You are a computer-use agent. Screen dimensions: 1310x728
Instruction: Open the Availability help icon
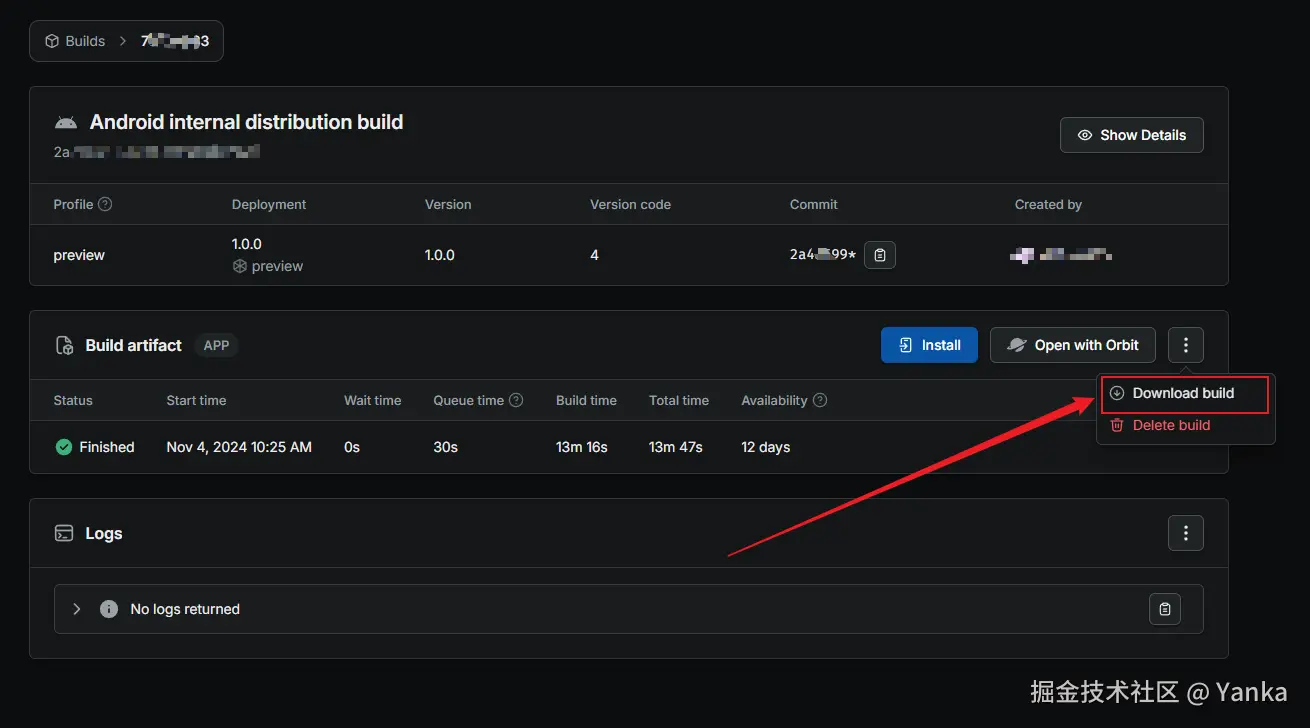point(820,400)
